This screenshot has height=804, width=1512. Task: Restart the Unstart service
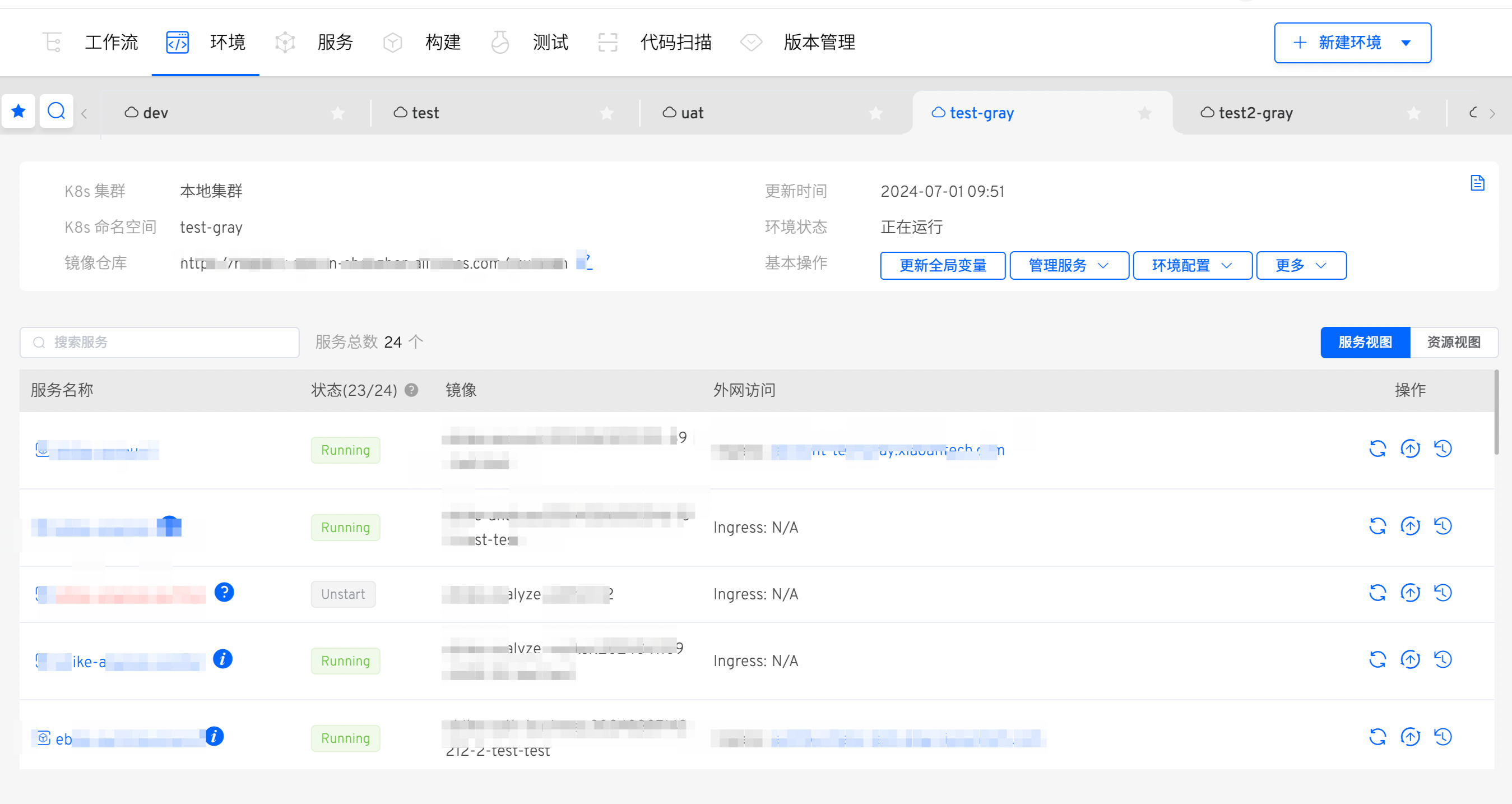click(x=1377, y=593)
